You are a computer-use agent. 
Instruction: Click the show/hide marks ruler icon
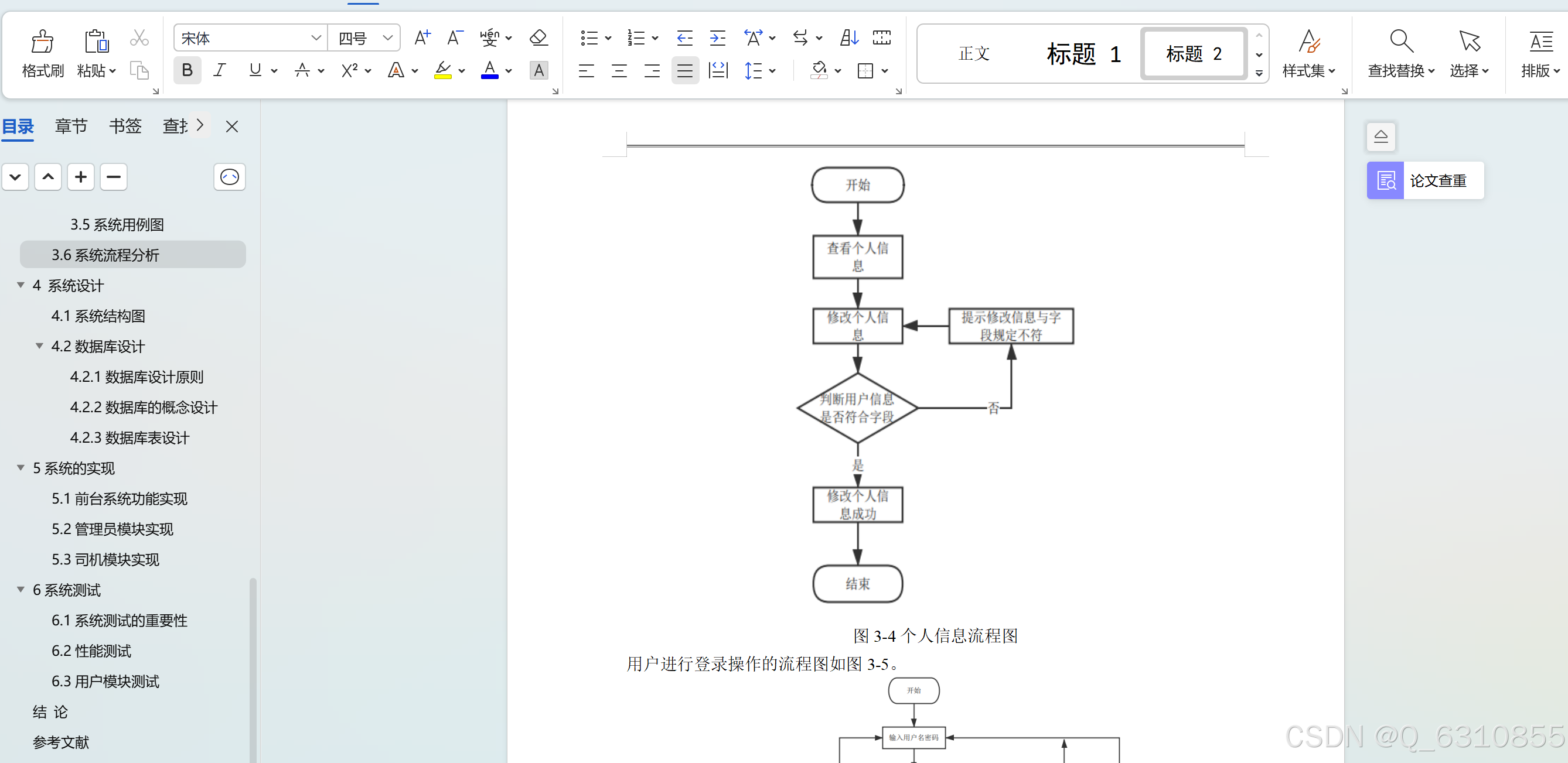point(881,37)
